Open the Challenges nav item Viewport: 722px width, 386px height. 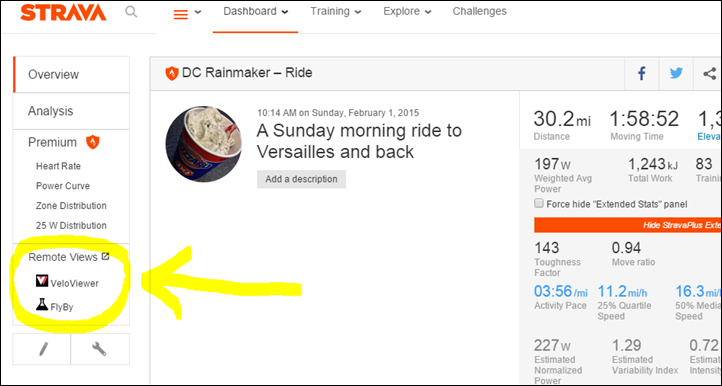click(479, 12)
